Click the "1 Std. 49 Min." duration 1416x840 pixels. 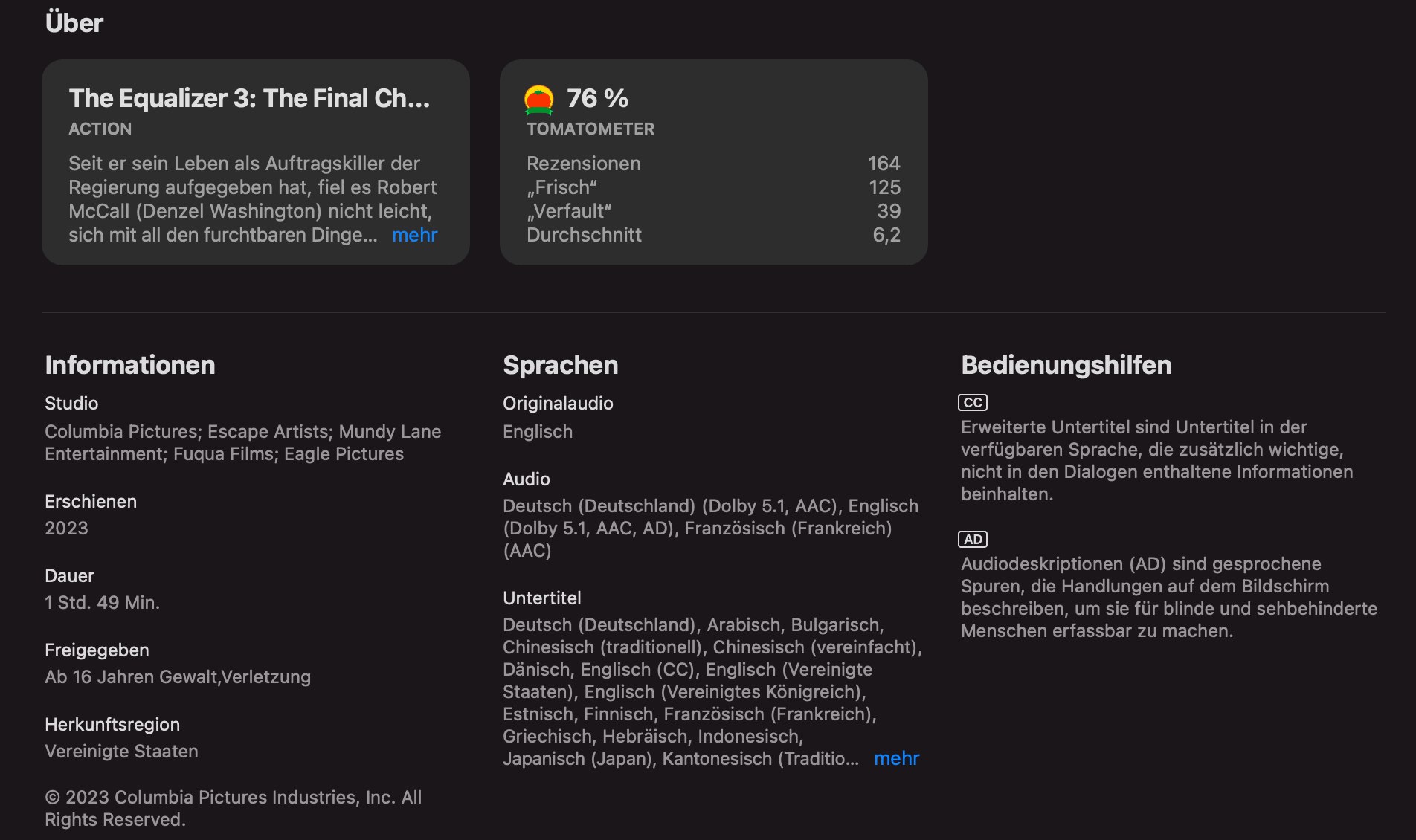(x=103, y=603)
